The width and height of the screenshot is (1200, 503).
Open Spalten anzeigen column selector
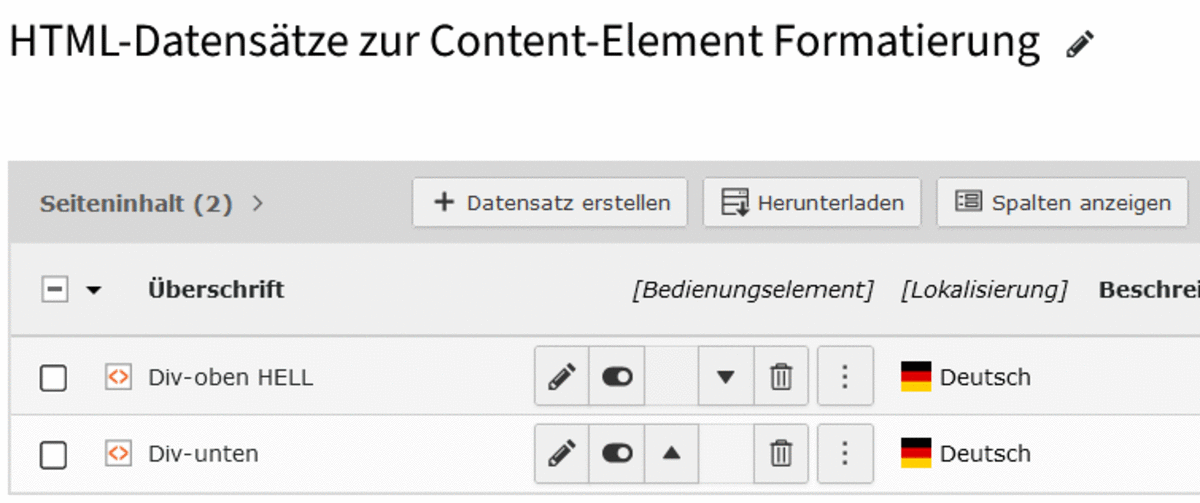coord(1062,203)
